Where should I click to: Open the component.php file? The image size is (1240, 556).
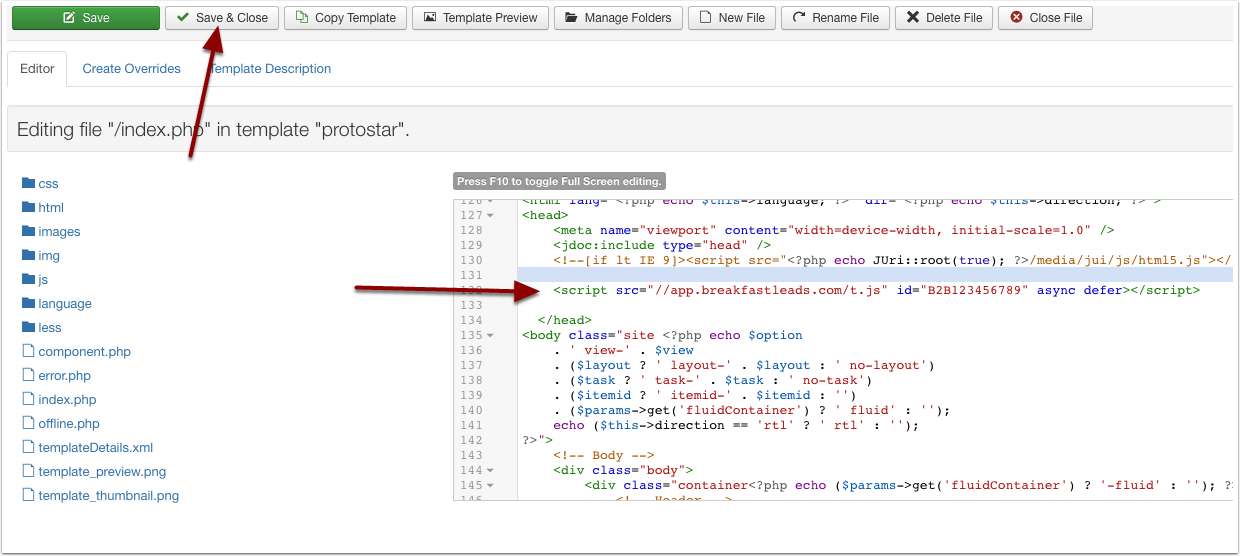tap(84, 352)
